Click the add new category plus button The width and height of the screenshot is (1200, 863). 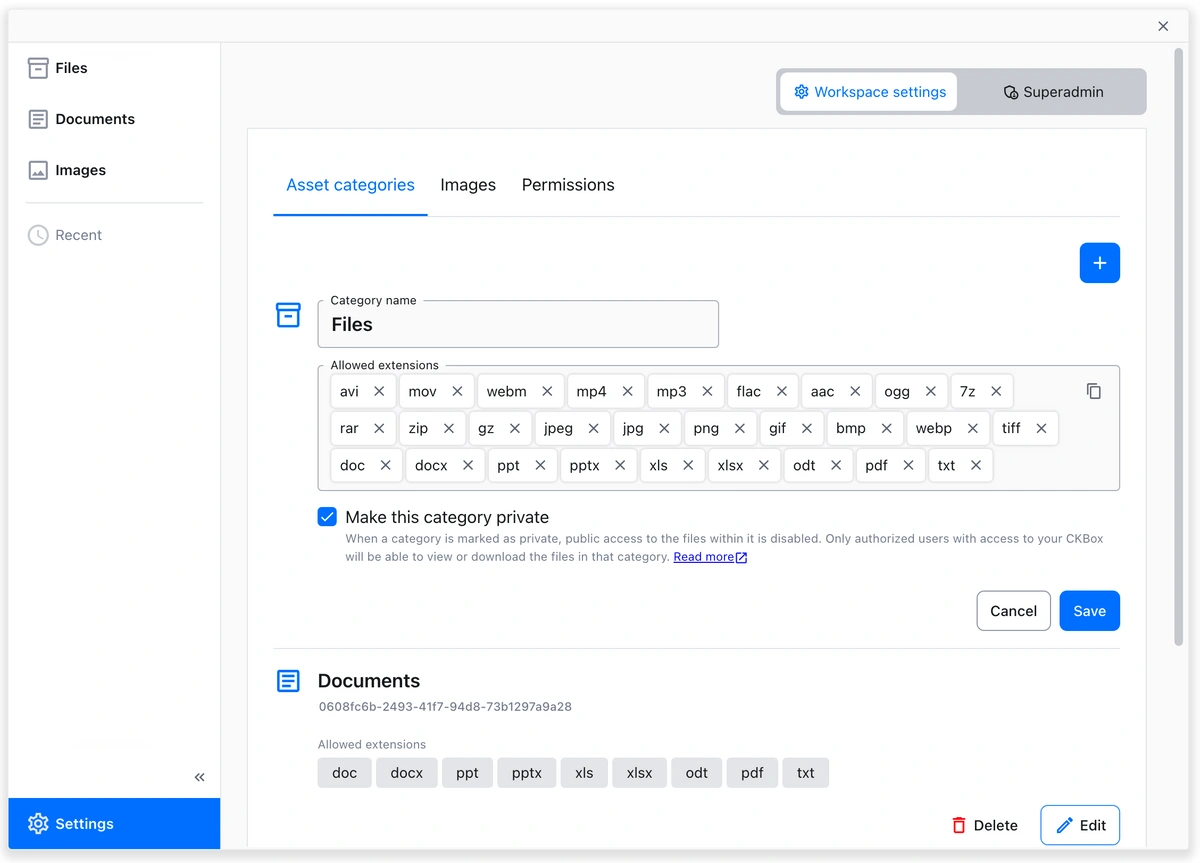coord(1099,263)
